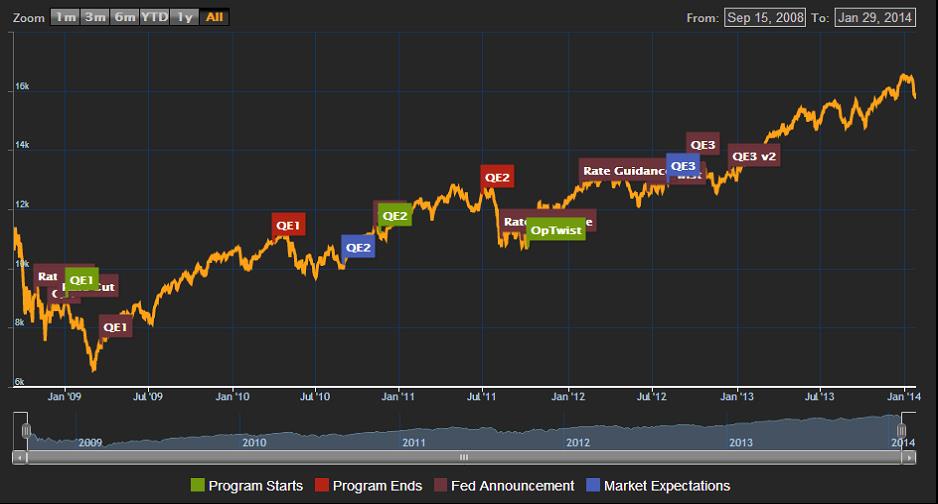Click the scrollbar thumb grip in the navigator
This screenshot has width=938, height=504.
click(464, 457)
